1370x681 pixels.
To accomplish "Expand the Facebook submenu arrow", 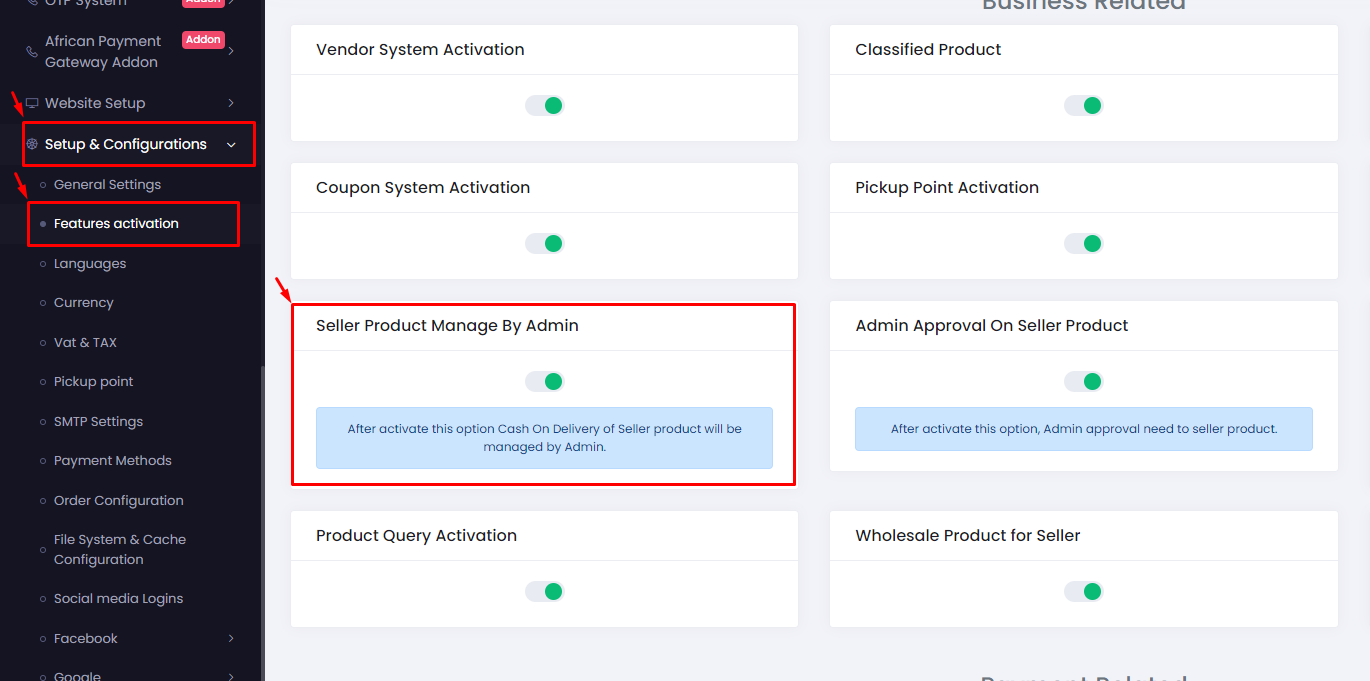I will (231, 638).
